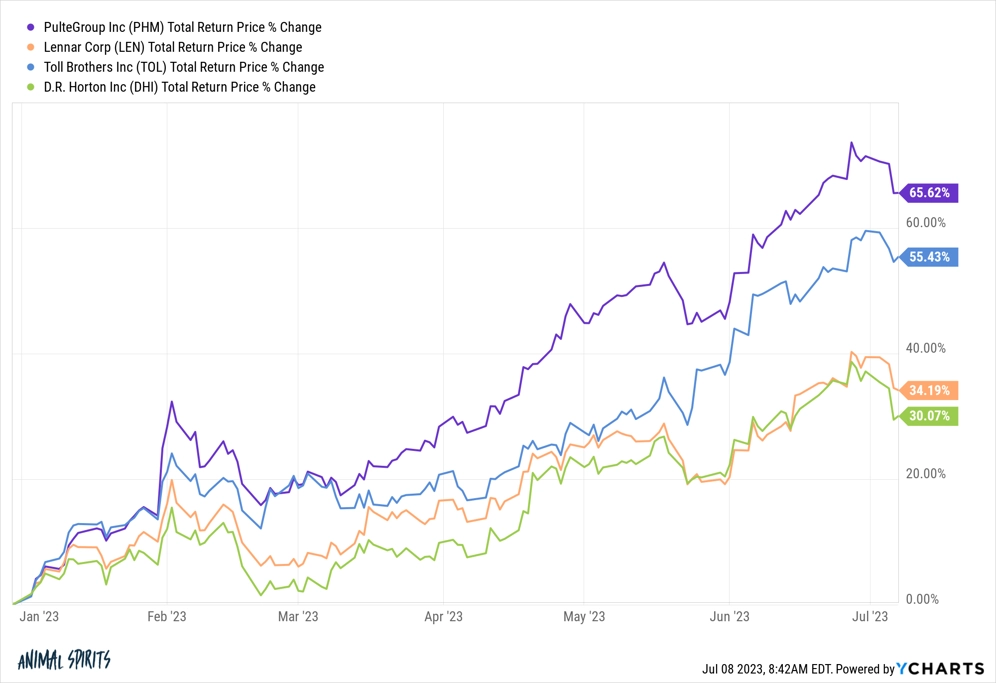Click the orange Lennar Corp legend dot
The width and height of the screenshot is (996, 683).
click(x=30, y=47)
